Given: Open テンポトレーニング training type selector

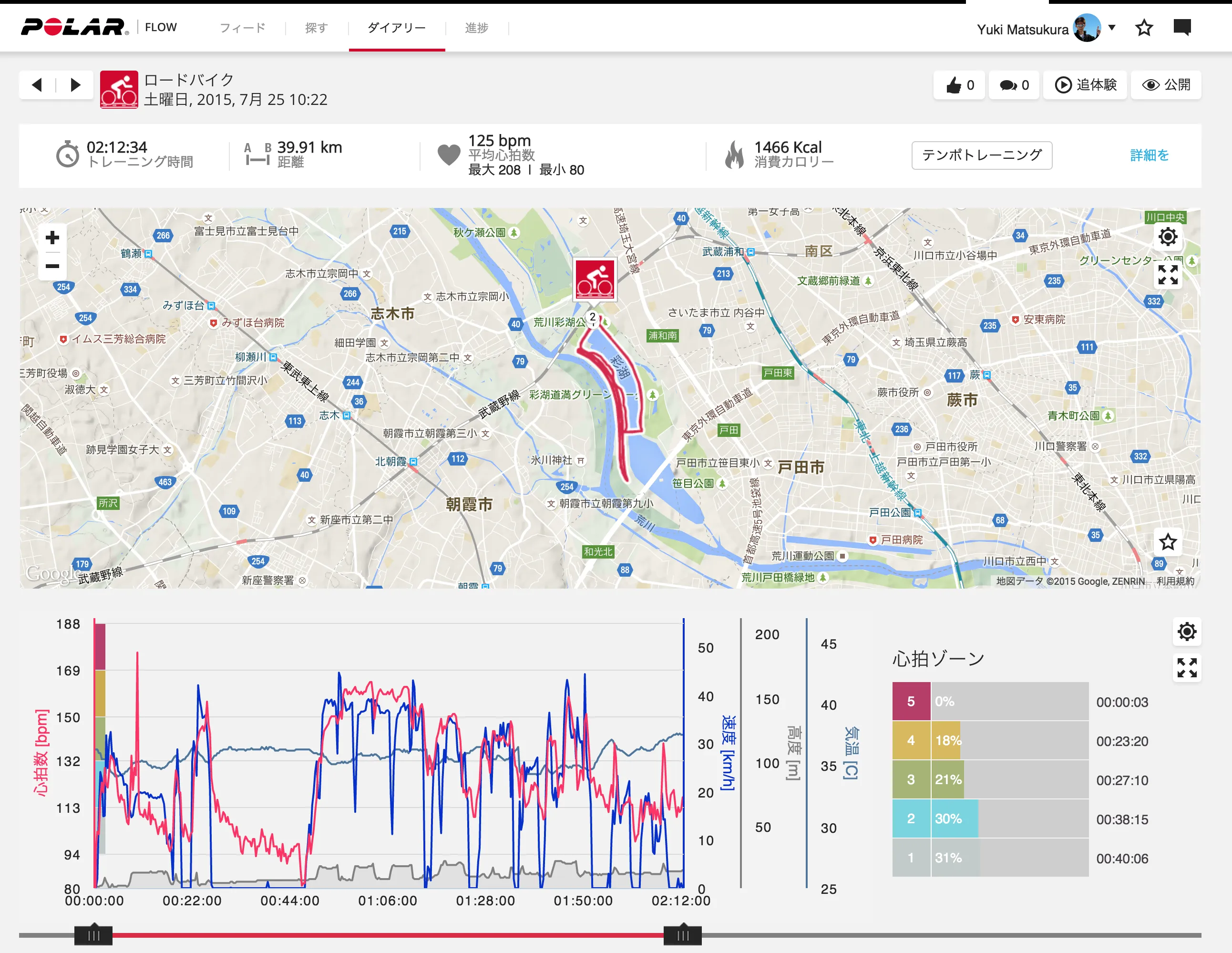Looking at the screenshot, I should 982,155.
